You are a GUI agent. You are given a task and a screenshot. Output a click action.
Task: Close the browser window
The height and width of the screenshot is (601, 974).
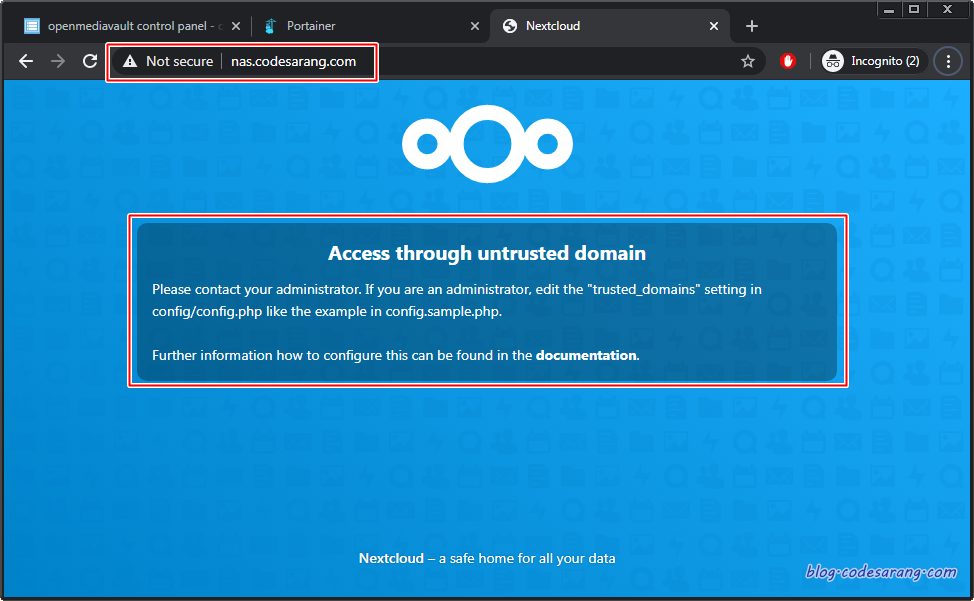pyautogui.click(x=947, y=9)
